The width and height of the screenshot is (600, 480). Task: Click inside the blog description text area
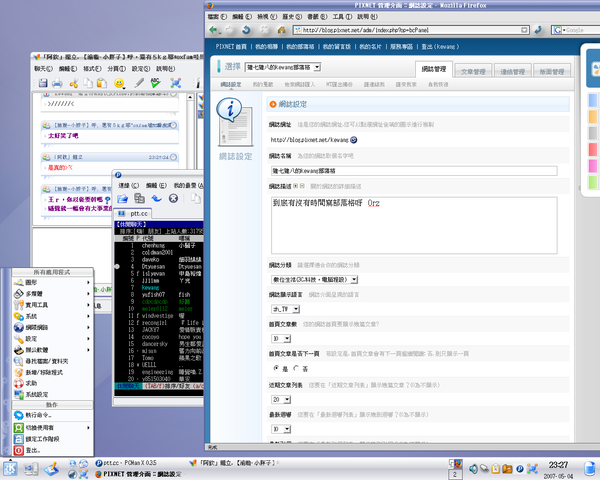(x=414, y=225)
